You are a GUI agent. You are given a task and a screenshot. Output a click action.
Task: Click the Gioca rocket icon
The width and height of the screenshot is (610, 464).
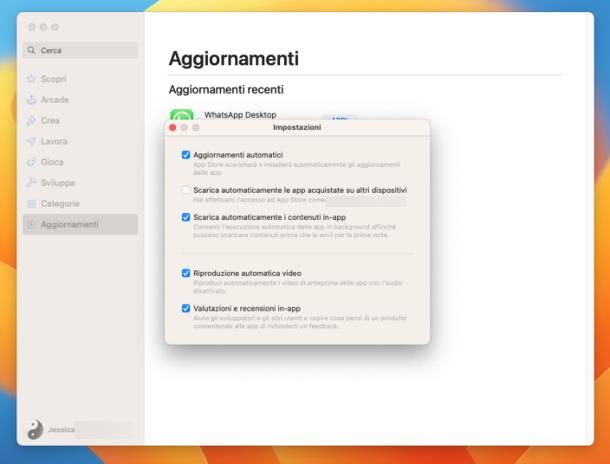pos(31,162)
